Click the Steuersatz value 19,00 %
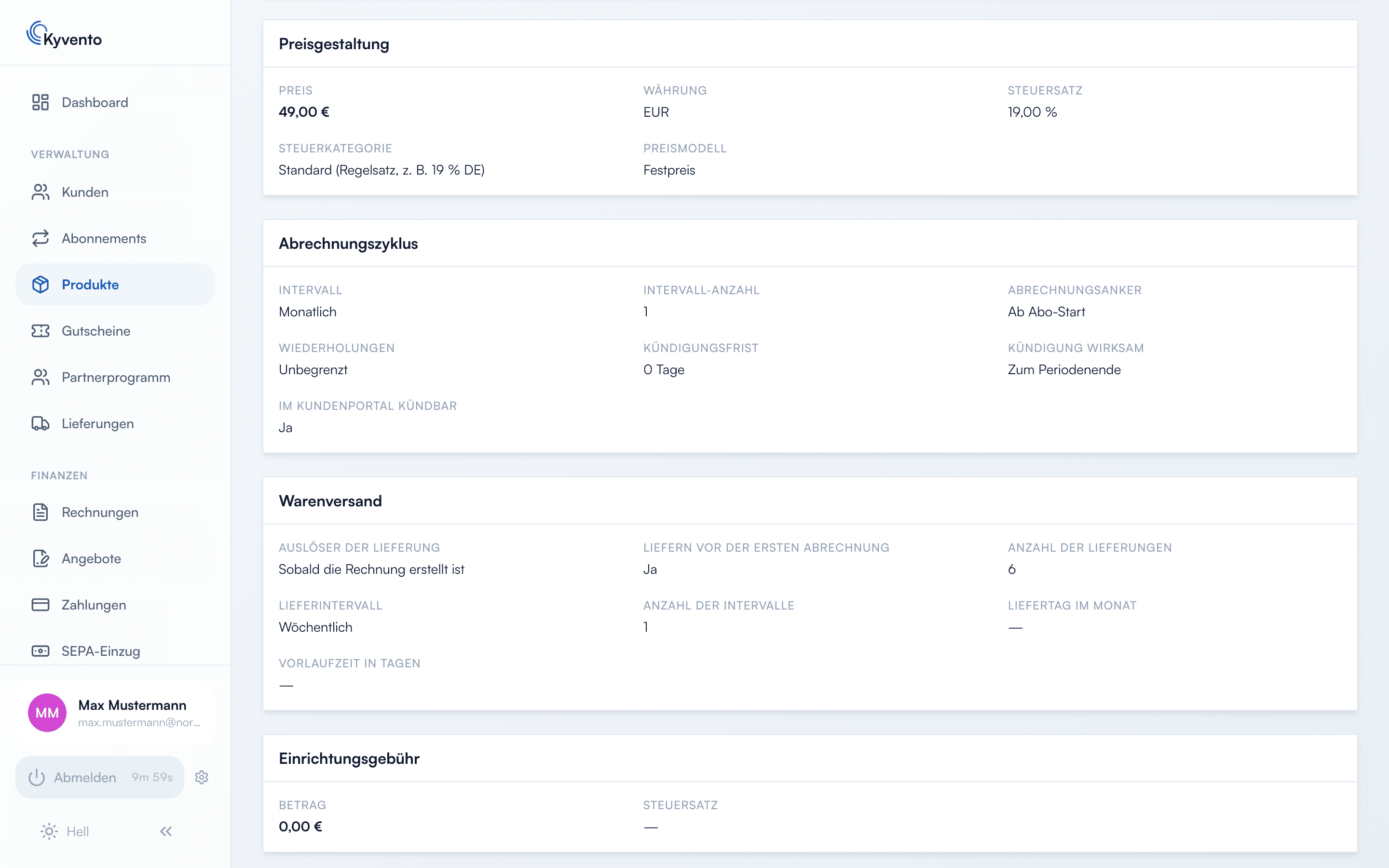 (x=1032, y=112)
